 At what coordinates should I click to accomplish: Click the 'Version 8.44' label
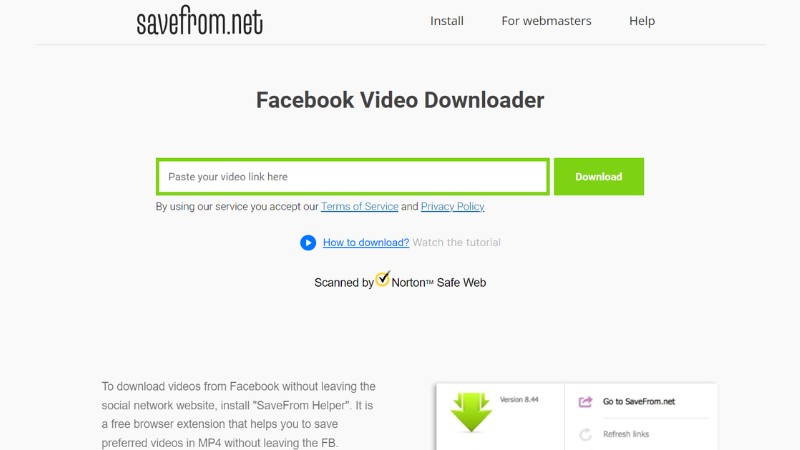tap(519, 399)
